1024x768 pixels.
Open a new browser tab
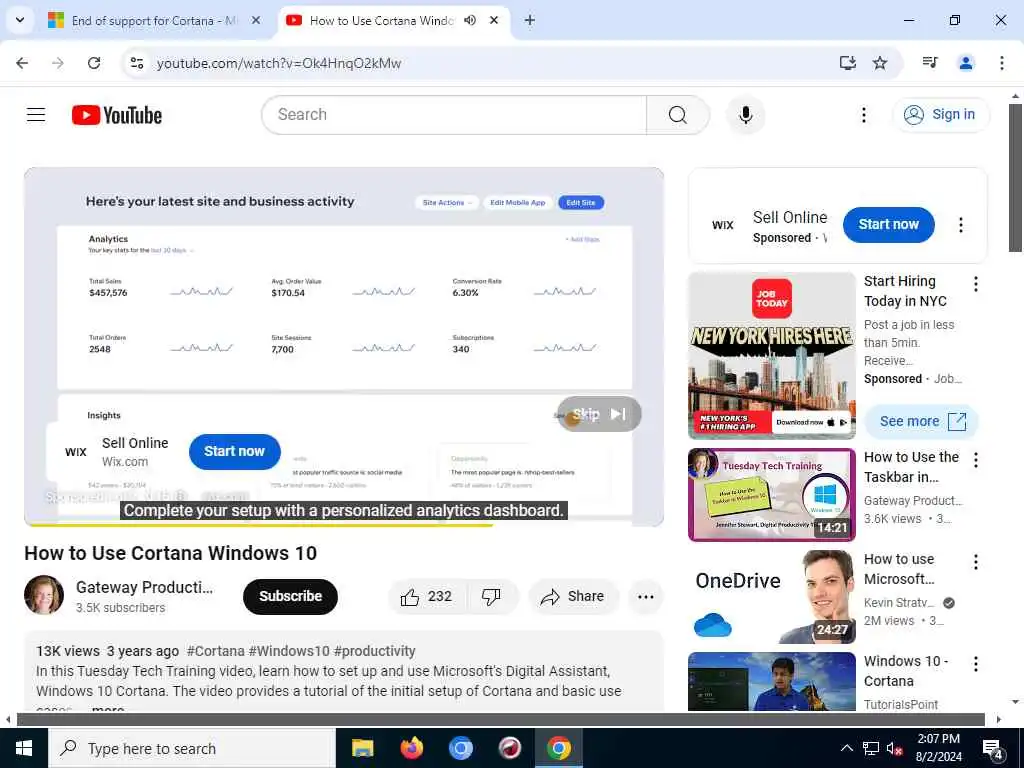tap(530, 20)
